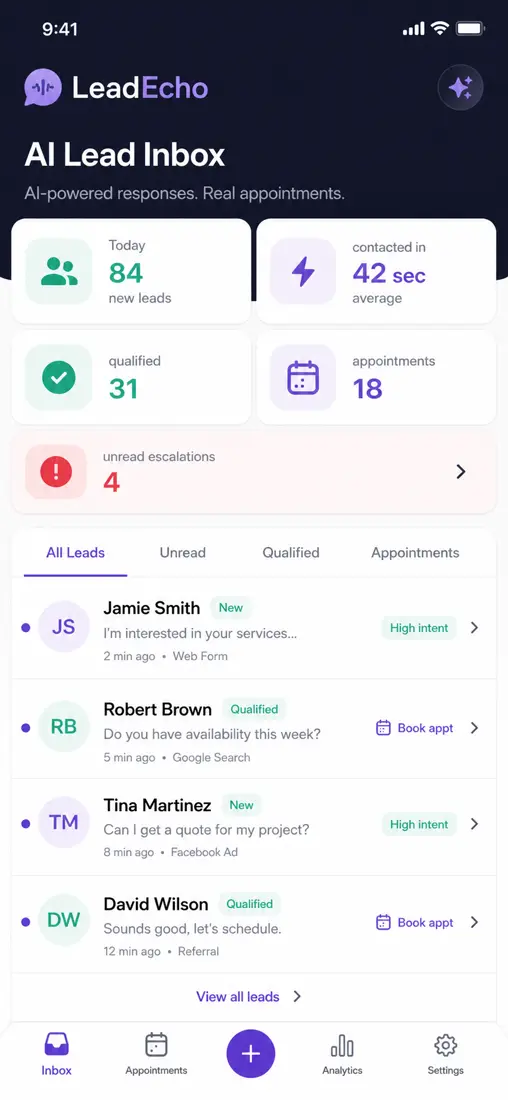The image size is (508, 1100).
Task: Open the View all leads link
Action: 248,997
